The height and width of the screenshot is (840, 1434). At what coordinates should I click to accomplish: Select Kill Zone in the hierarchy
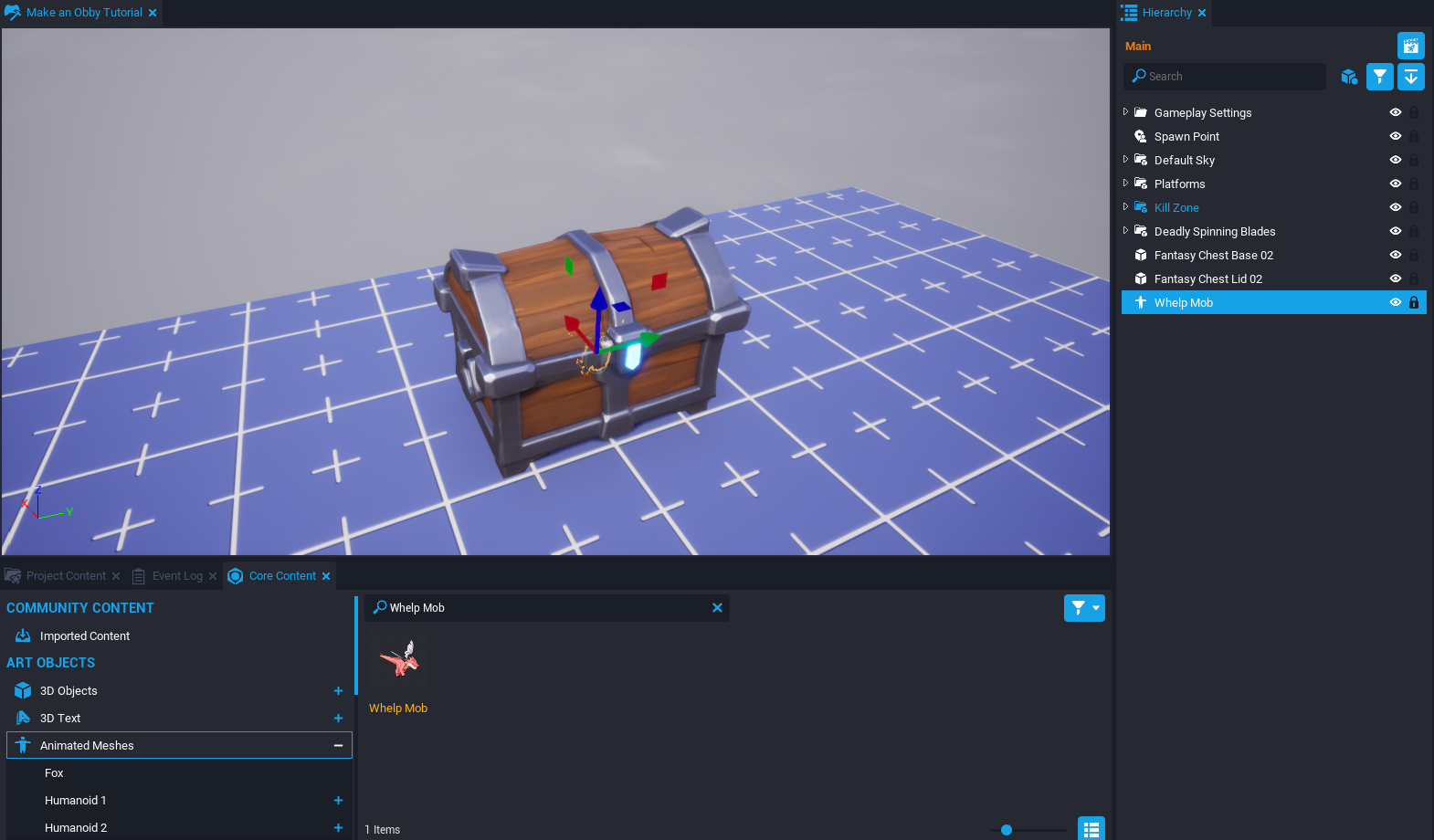point(1176,208)
